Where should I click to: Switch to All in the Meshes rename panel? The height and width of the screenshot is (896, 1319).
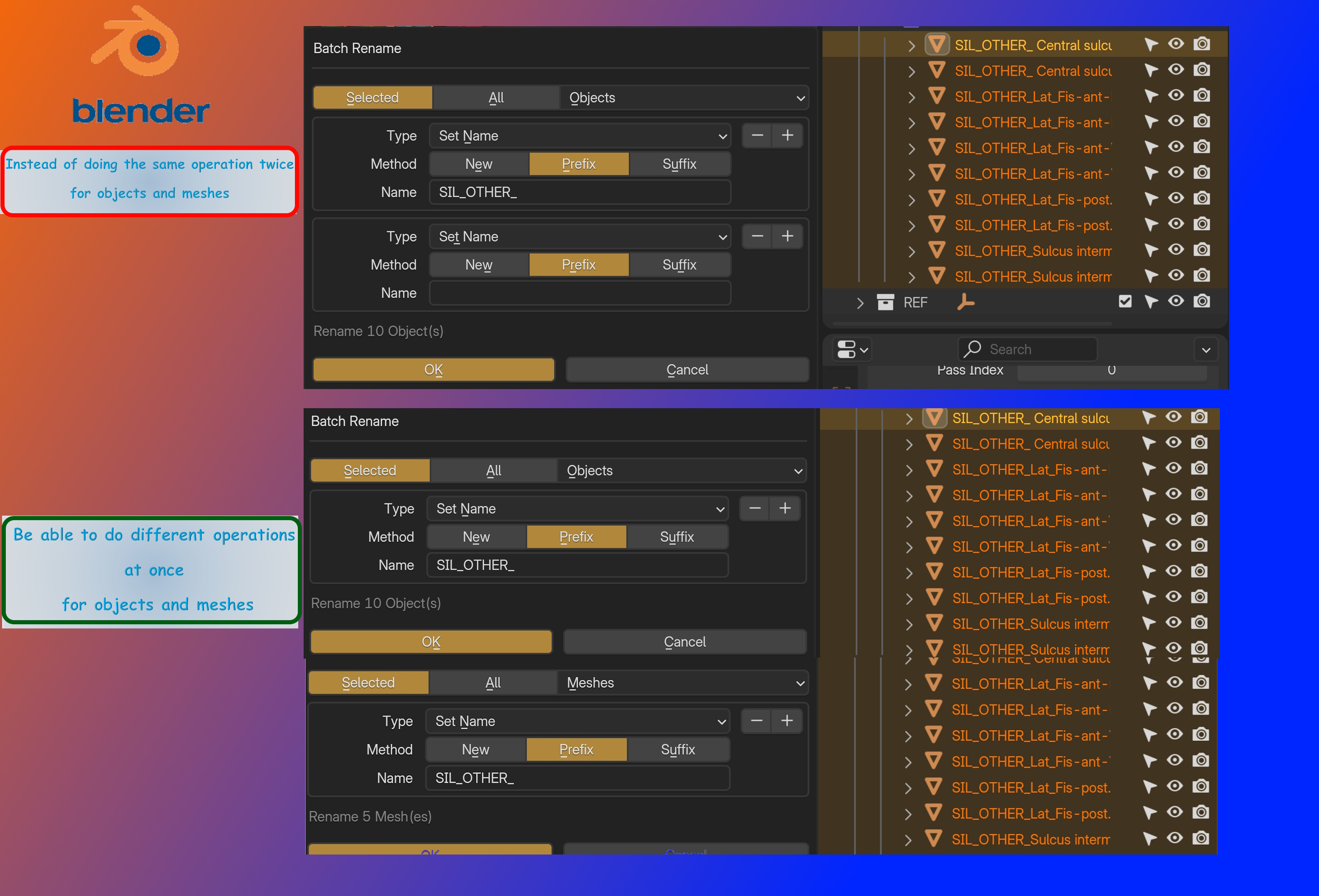[x=493, y=683]
